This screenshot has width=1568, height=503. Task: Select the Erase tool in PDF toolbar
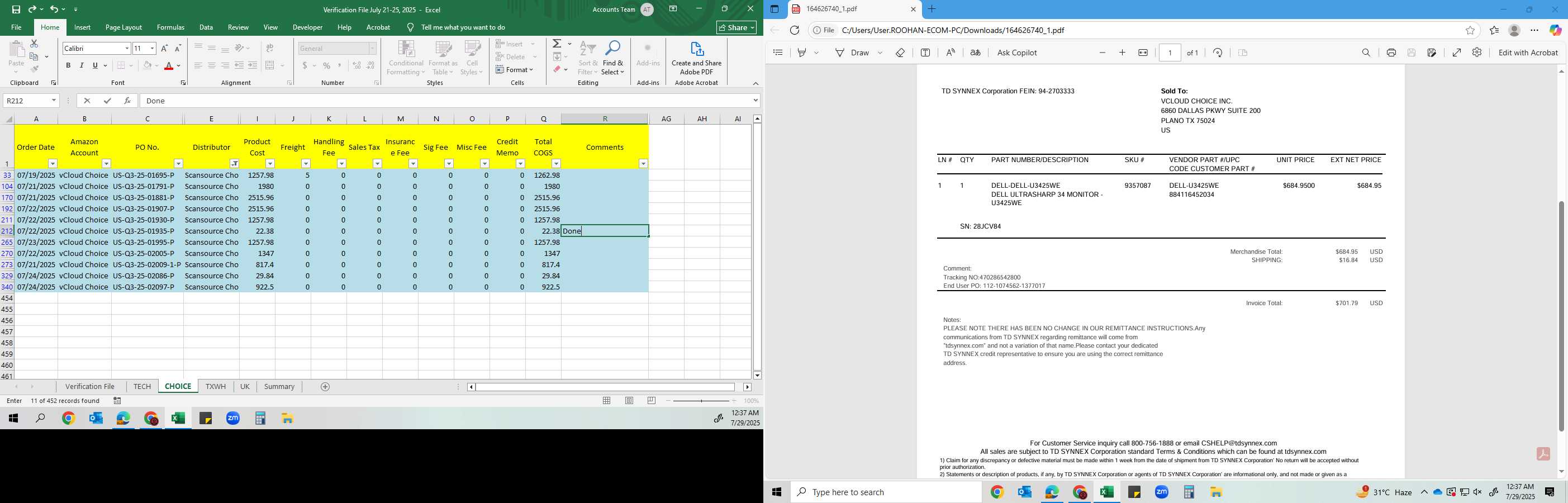point(900,53)
